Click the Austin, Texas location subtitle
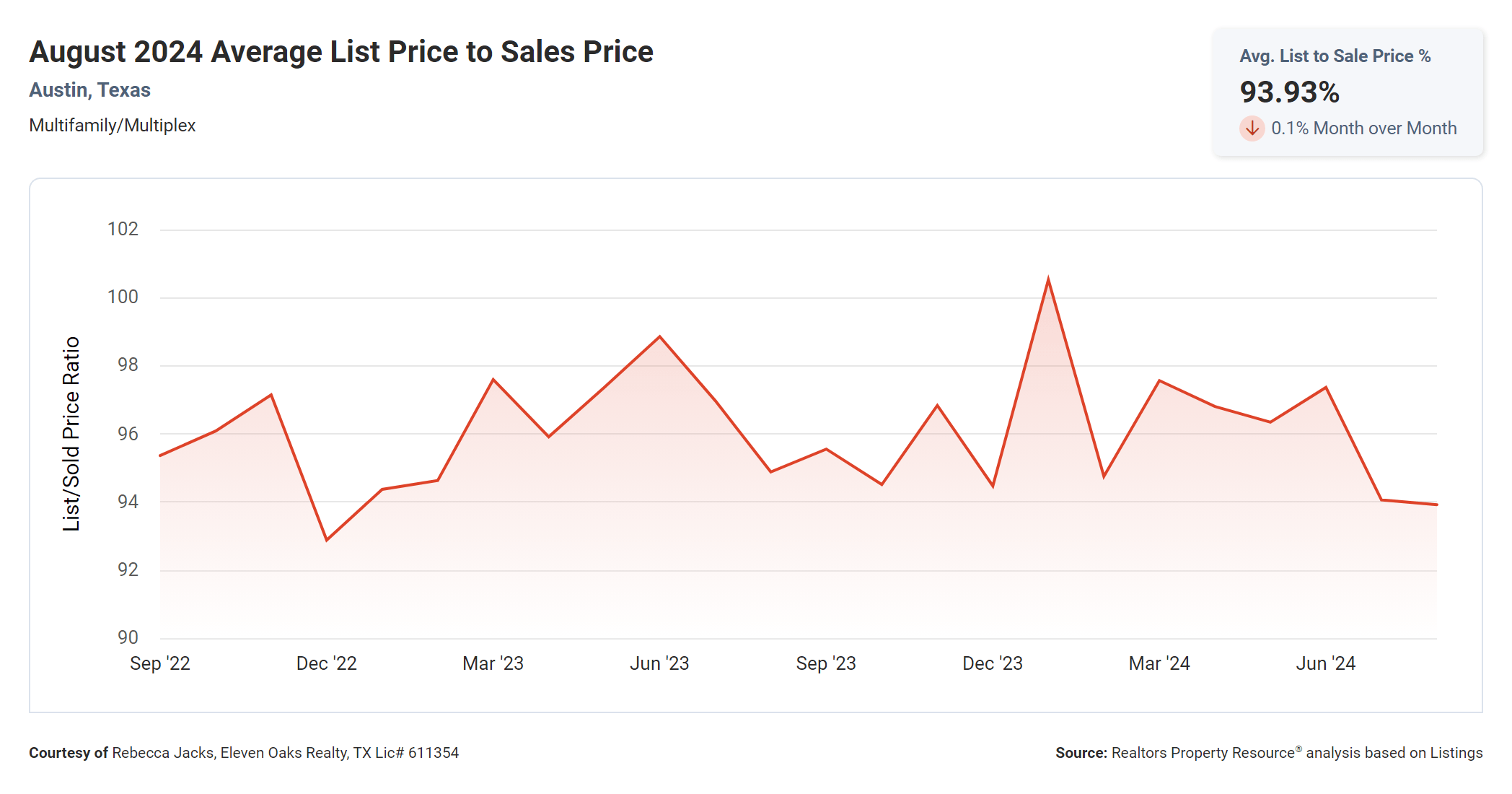 pos(89,90)
